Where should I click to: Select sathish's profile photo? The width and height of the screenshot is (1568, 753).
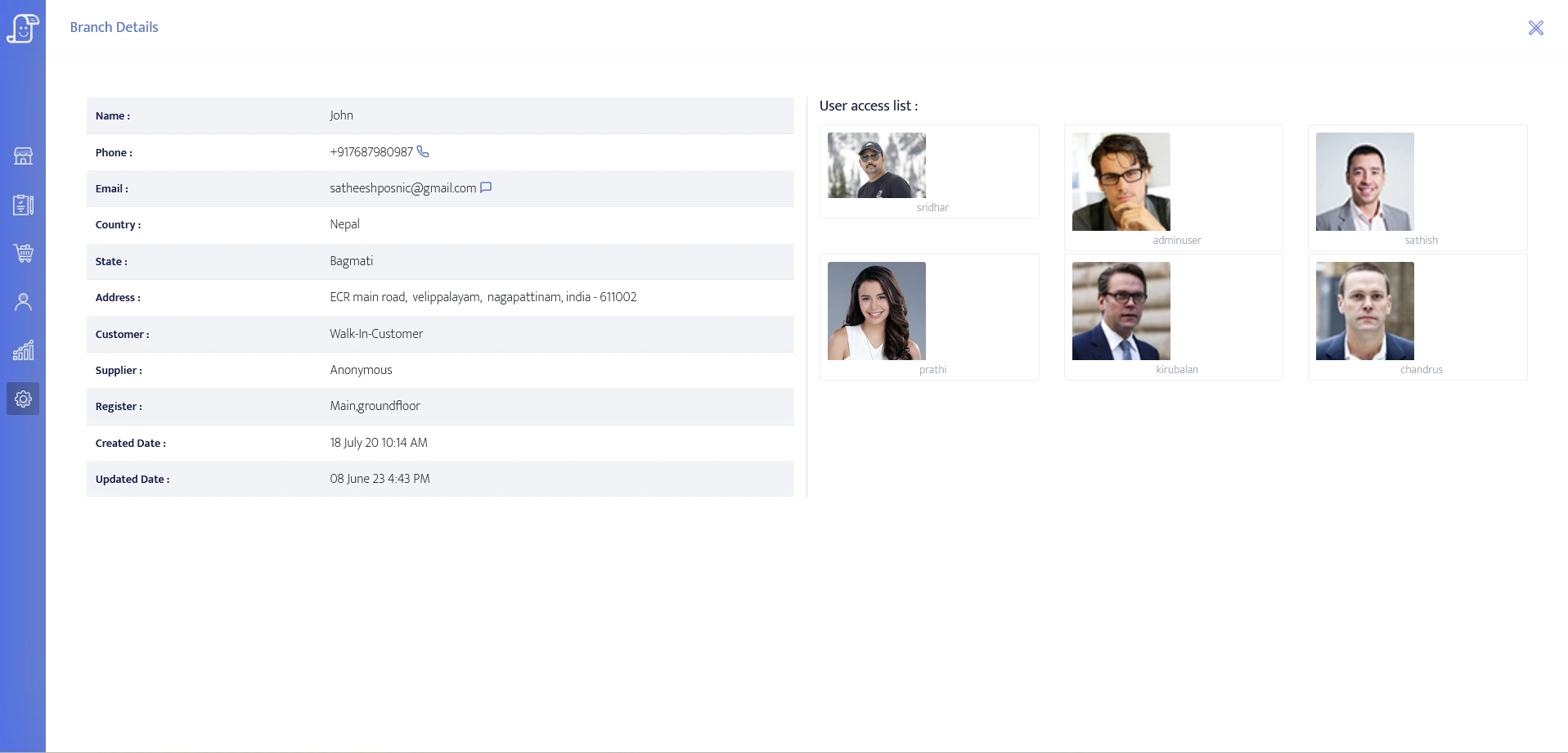1364,182
